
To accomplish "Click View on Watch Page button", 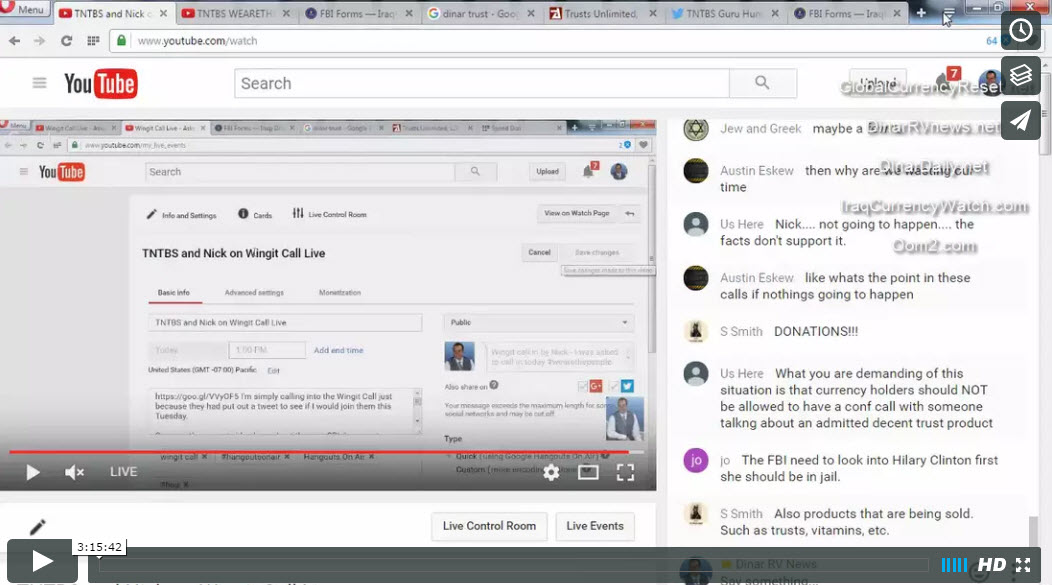I will (x=577, y=213).
